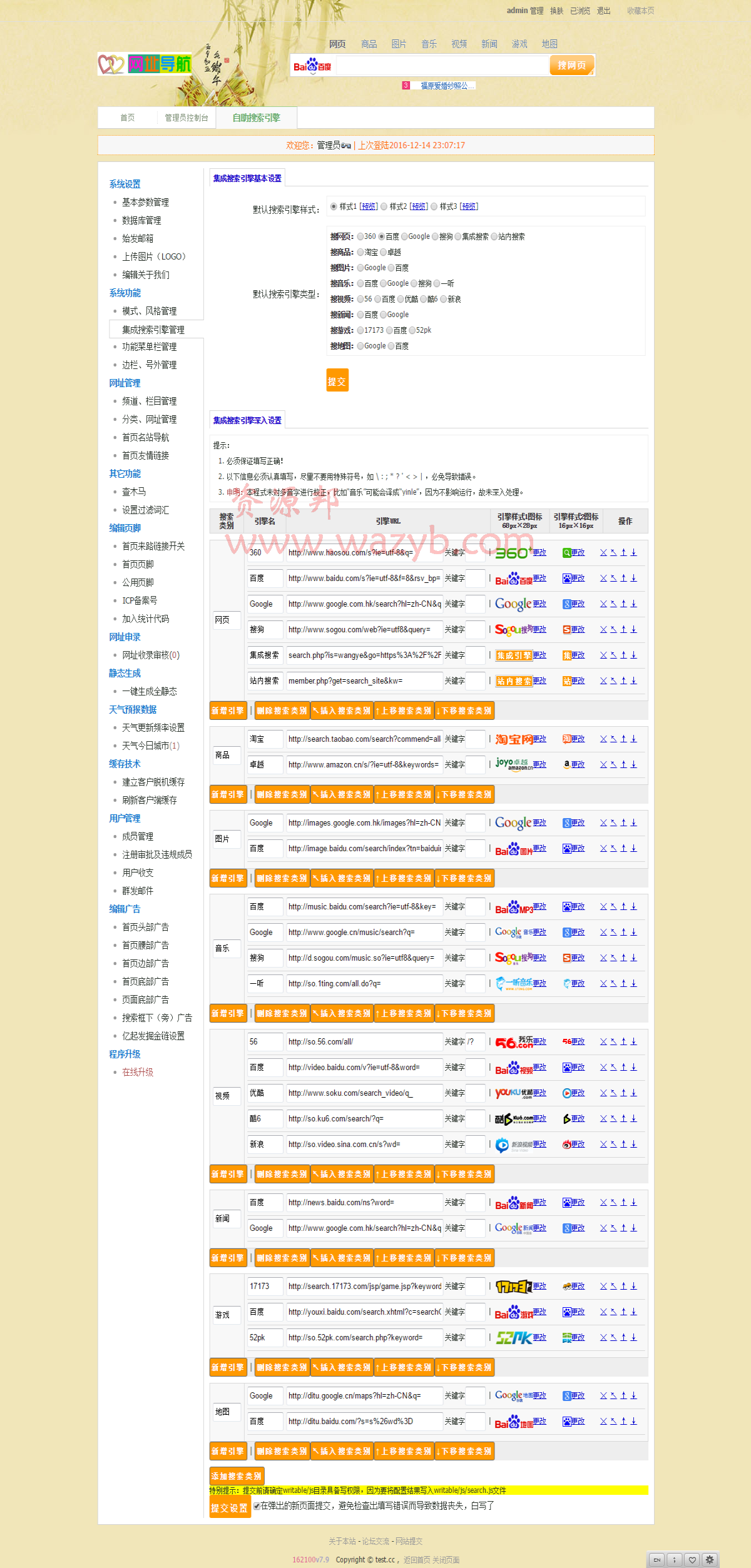The width and height of the screenshot is (751, 1568).
Task: Delete the 优酷 engine row
Action: (603, 1093)
